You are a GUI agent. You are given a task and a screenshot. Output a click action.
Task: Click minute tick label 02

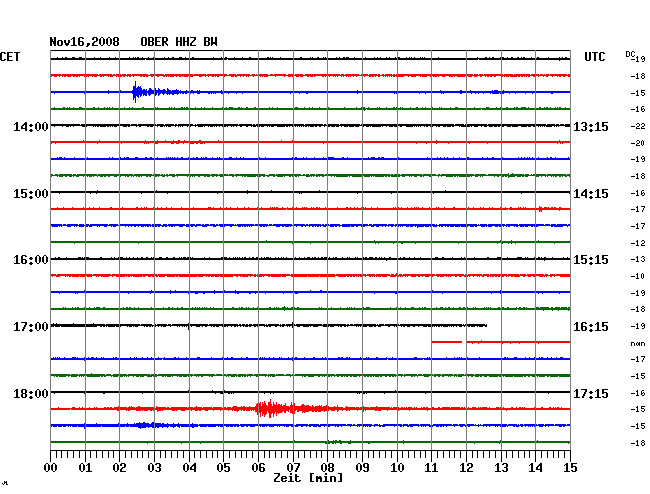119,468
